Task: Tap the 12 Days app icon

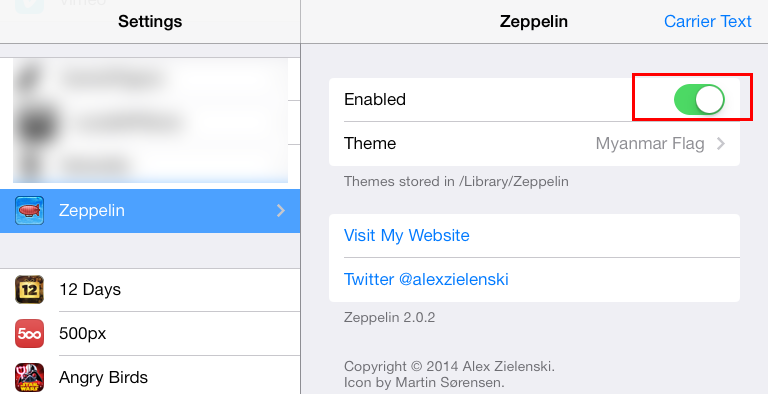Action: [29, 289]
